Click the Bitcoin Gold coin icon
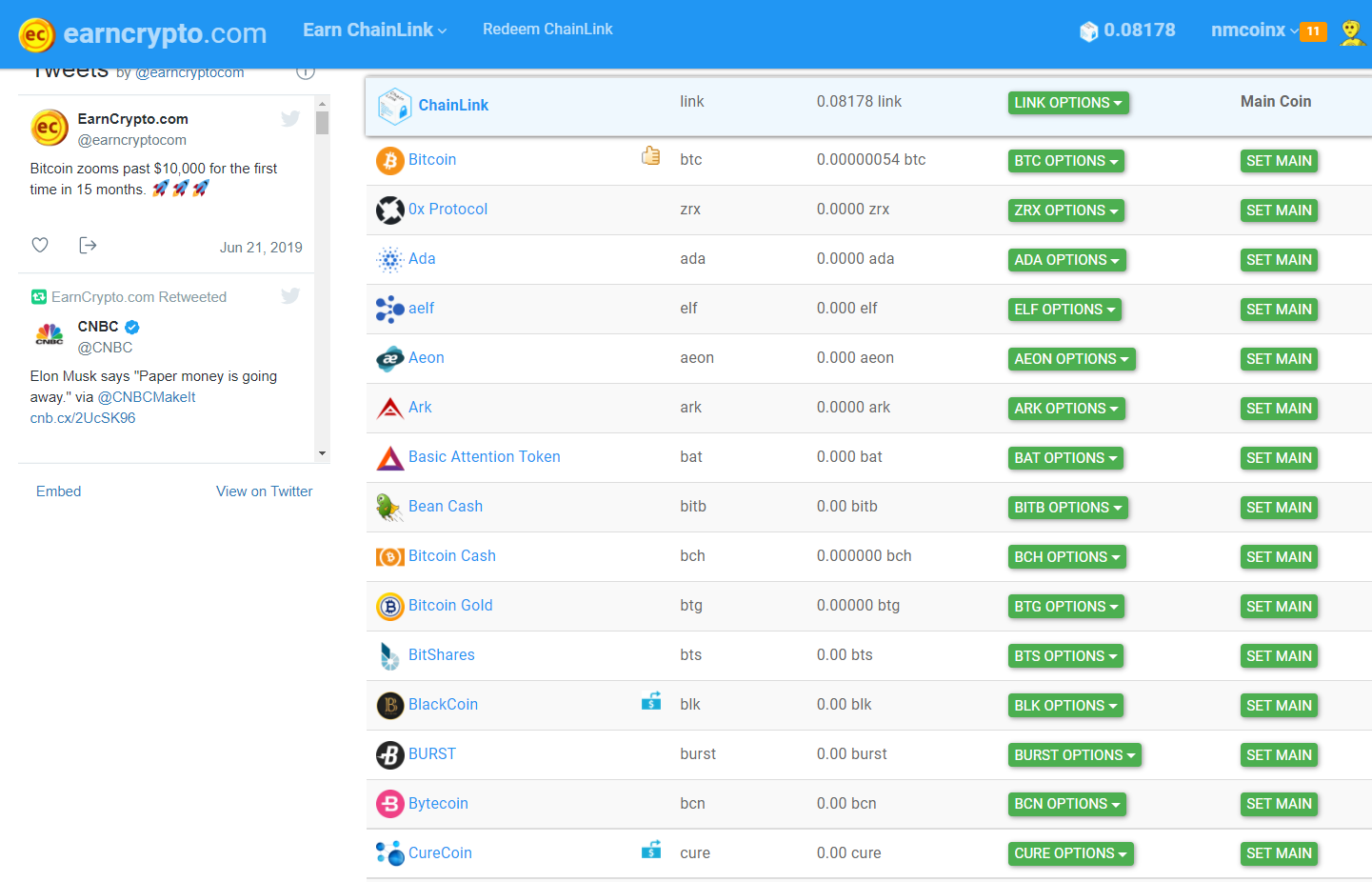The height and width of the screenshot is (882, 1372). 389,607
